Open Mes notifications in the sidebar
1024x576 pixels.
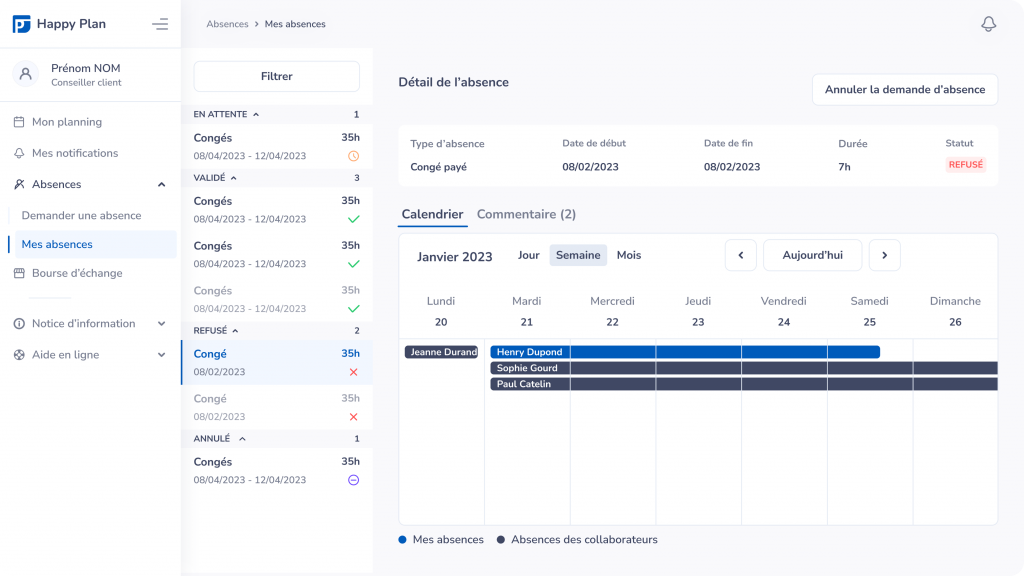[74, 153]
